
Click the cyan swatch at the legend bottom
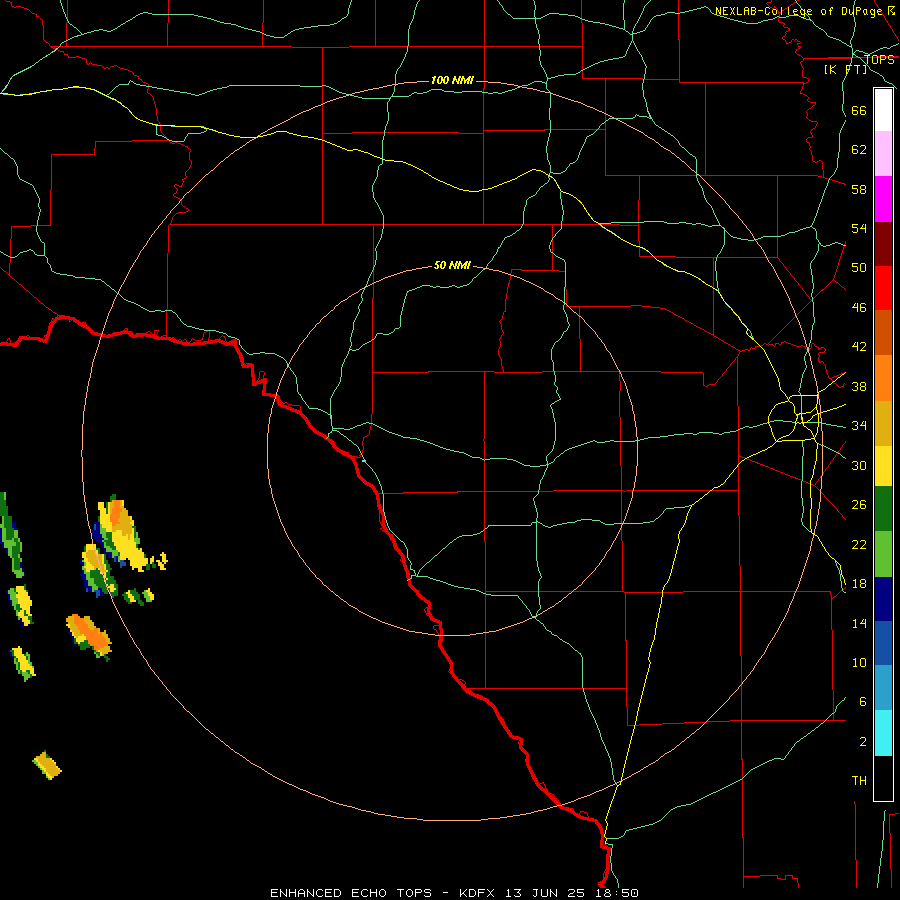[x=883, y=733]
